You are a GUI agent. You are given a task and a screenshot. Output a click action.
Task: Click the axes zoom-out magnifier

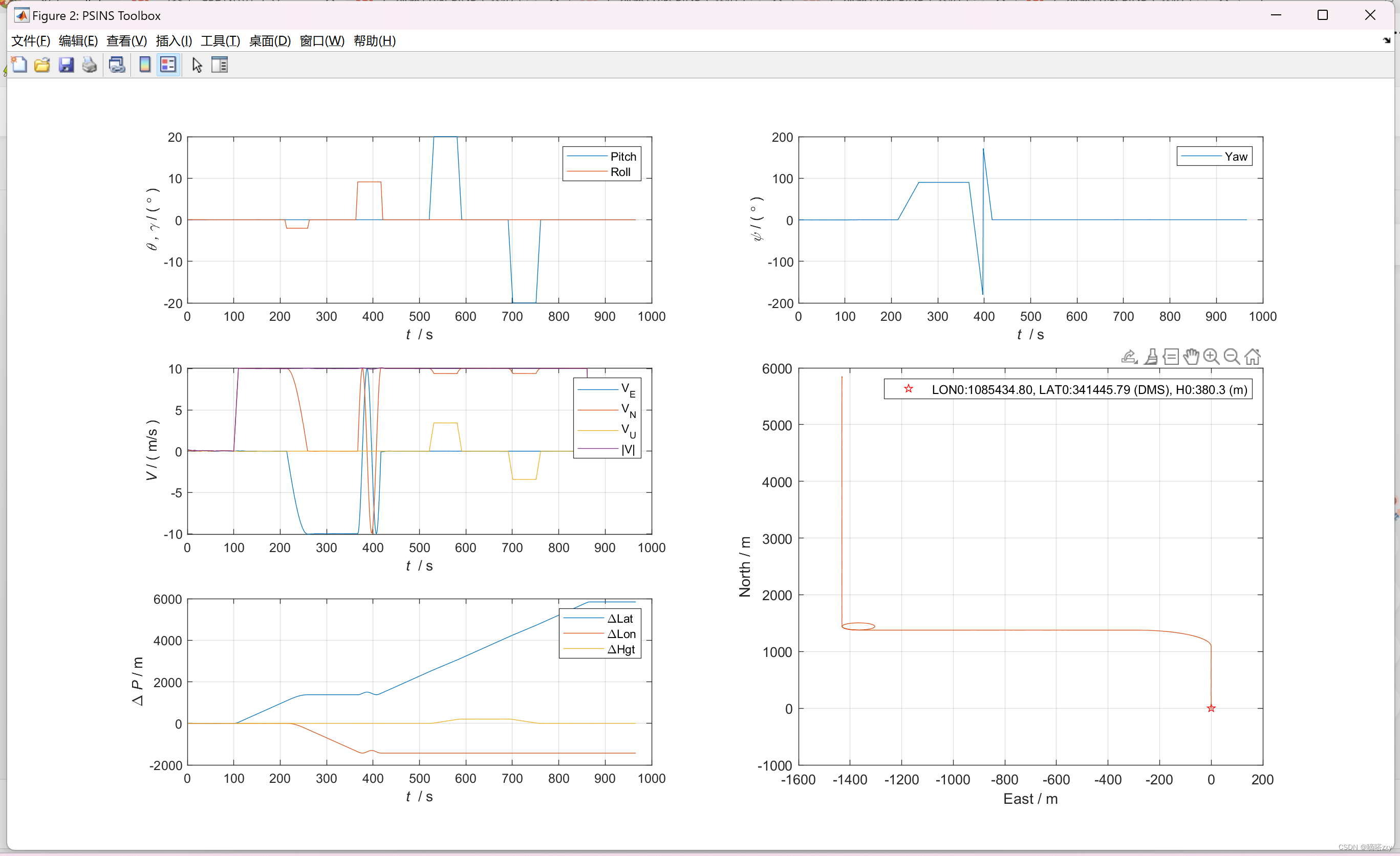click(x=1231, y=356)
